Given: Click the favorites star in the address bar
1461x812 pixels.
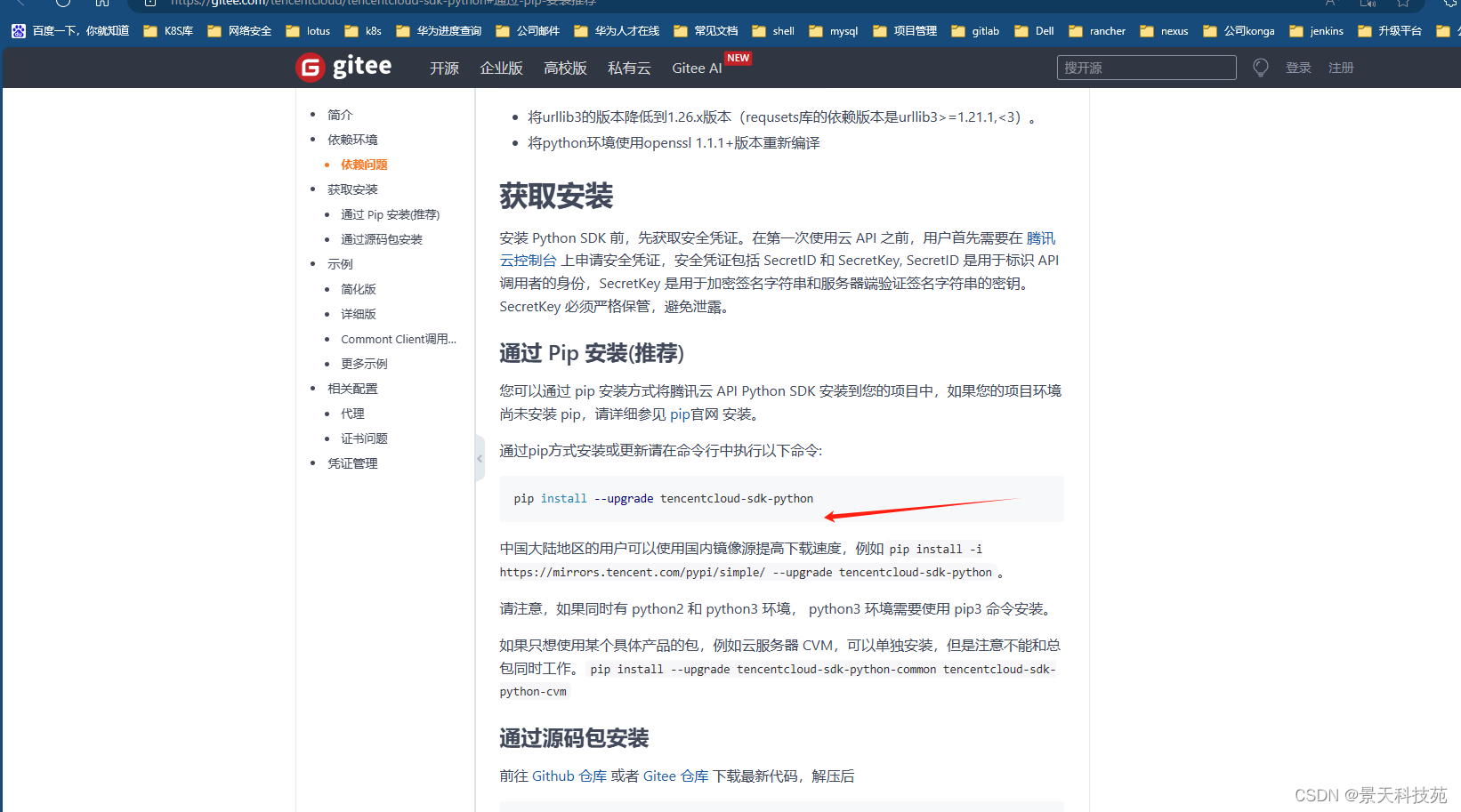Looking at the screenshot, I should pyautogui.click(x=1404, y=4).
